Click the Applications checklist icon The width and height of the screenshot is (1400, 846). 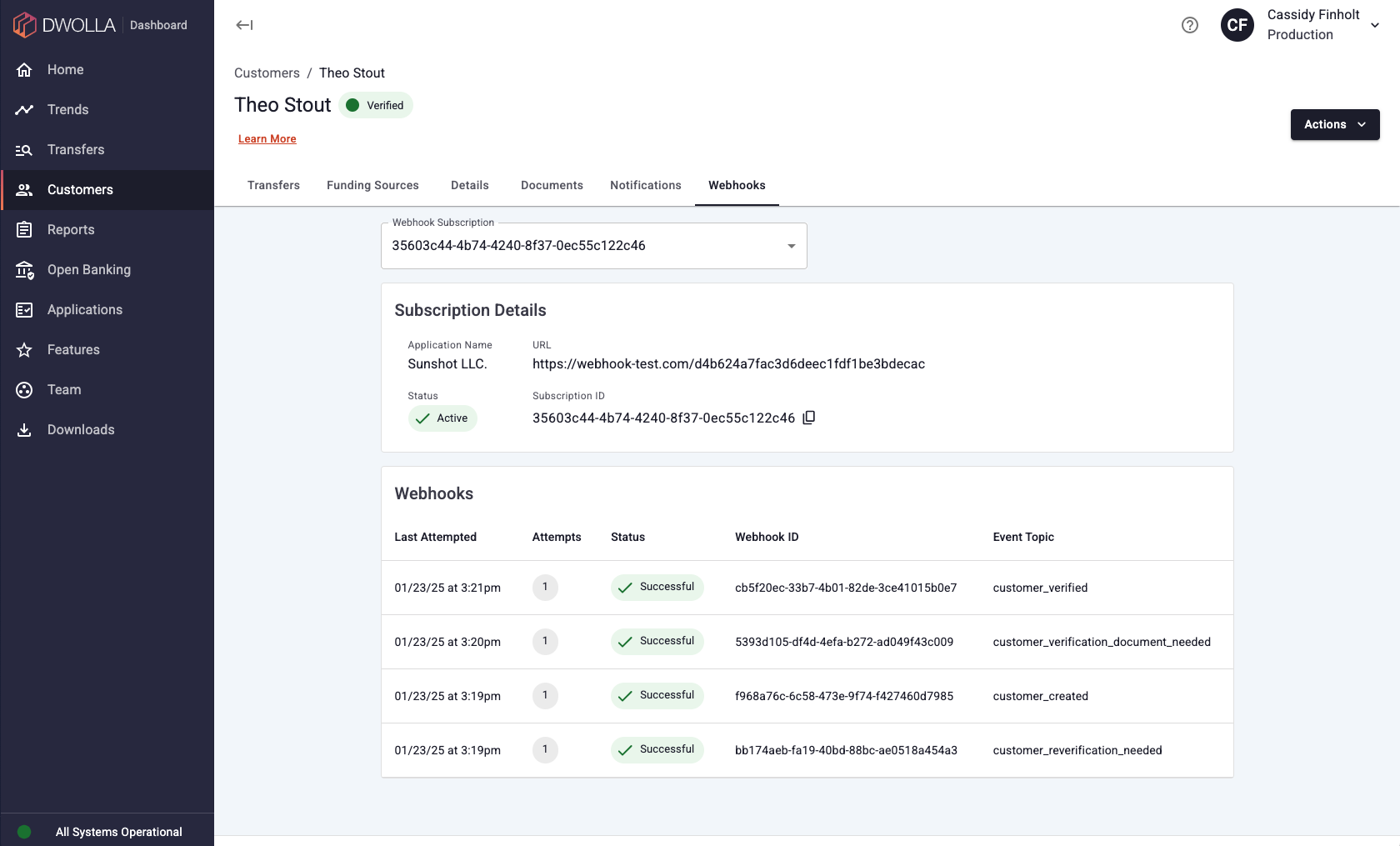click(24, 310)
